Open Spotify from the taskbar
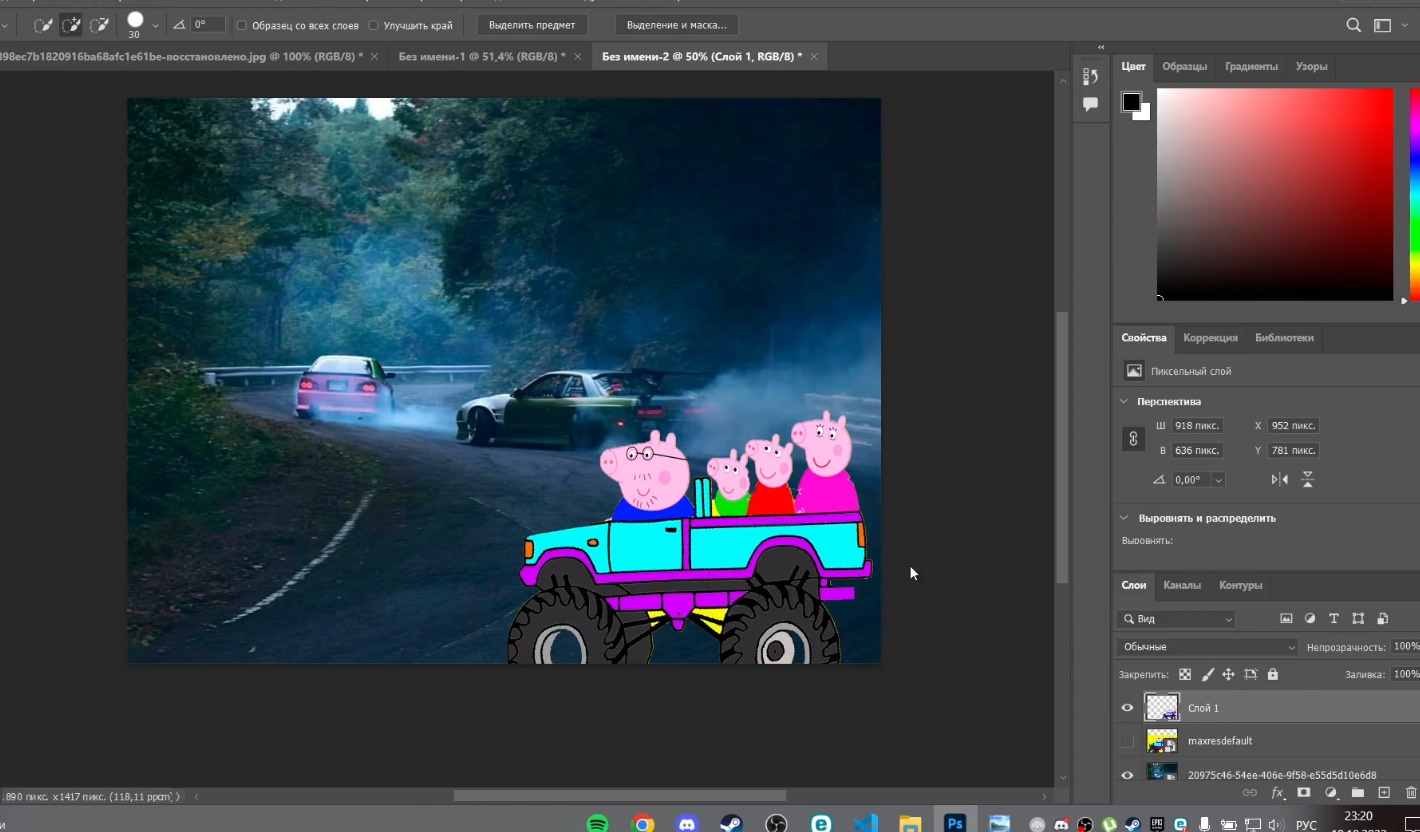The width and height of the screenshot is (1420, 832). pyautogui.click(x=598, y=824)
